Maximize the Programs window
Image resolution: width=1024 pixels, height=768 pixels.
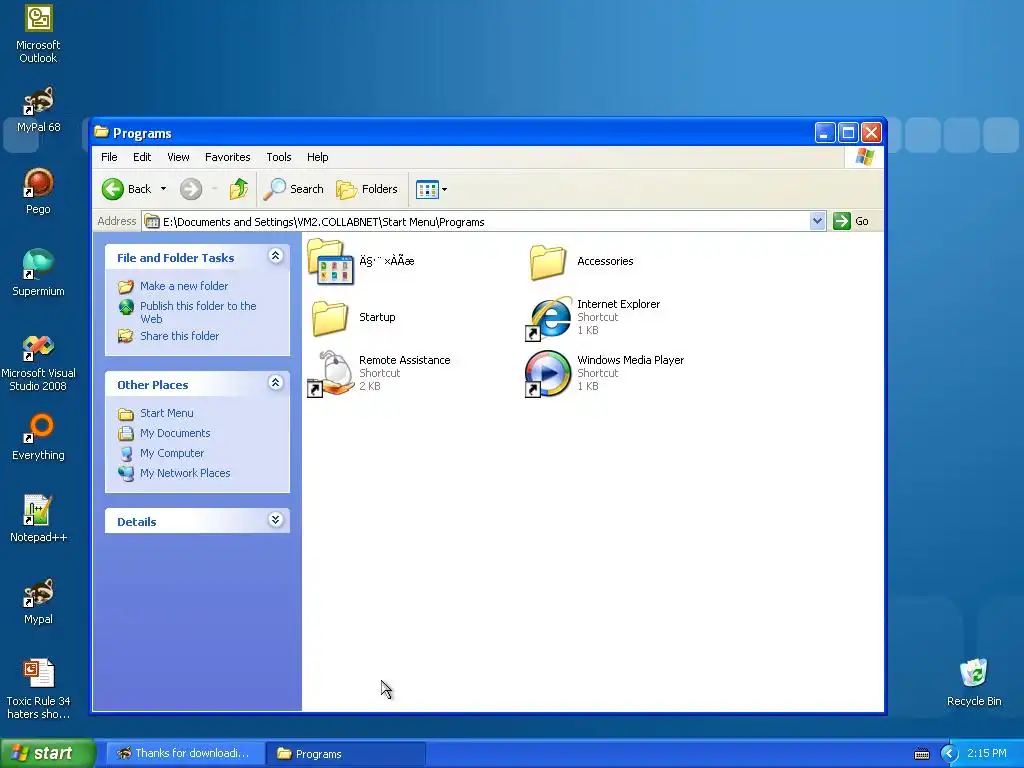pos(848,133)
